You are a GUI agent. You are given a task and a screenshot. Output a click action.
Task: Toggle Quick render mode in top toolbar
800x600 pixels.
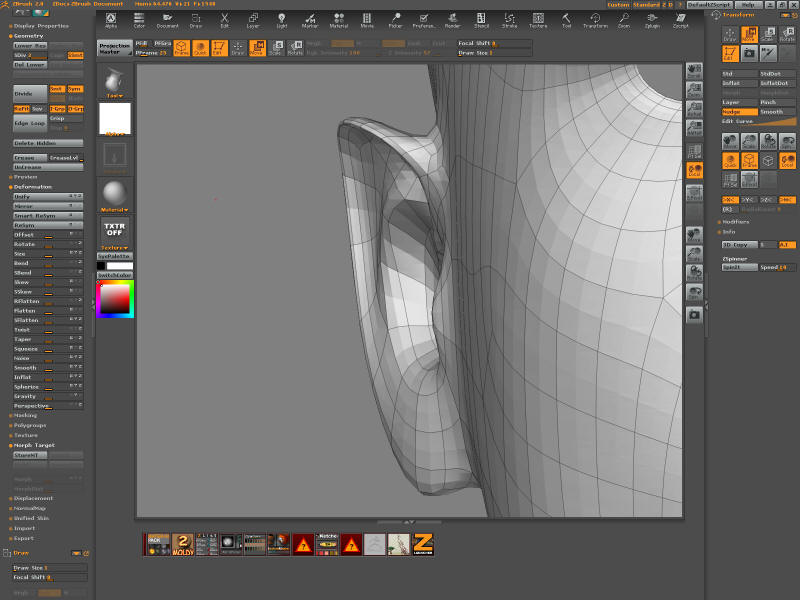[x=201, y=47]
